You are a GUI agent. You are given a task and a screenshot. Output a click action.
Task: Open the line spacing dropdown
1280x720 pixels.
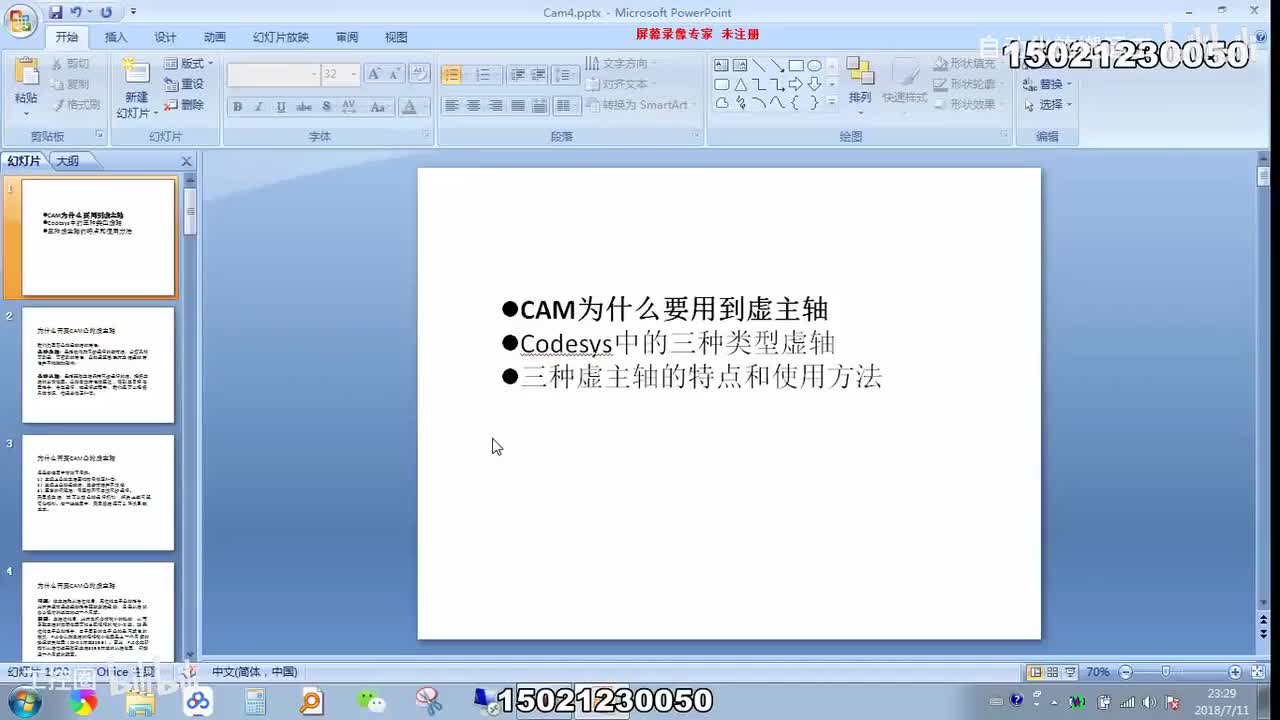click(566, 75)
